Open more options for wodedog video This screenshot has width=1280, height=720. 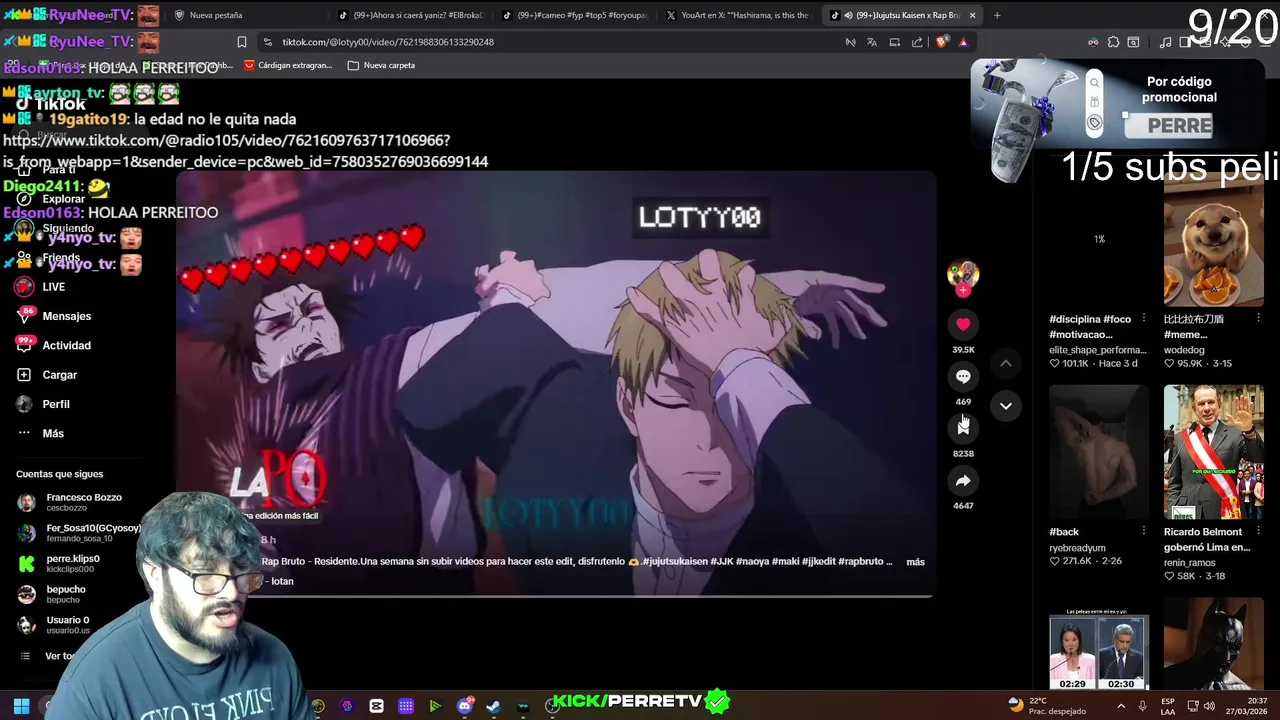1258,319
